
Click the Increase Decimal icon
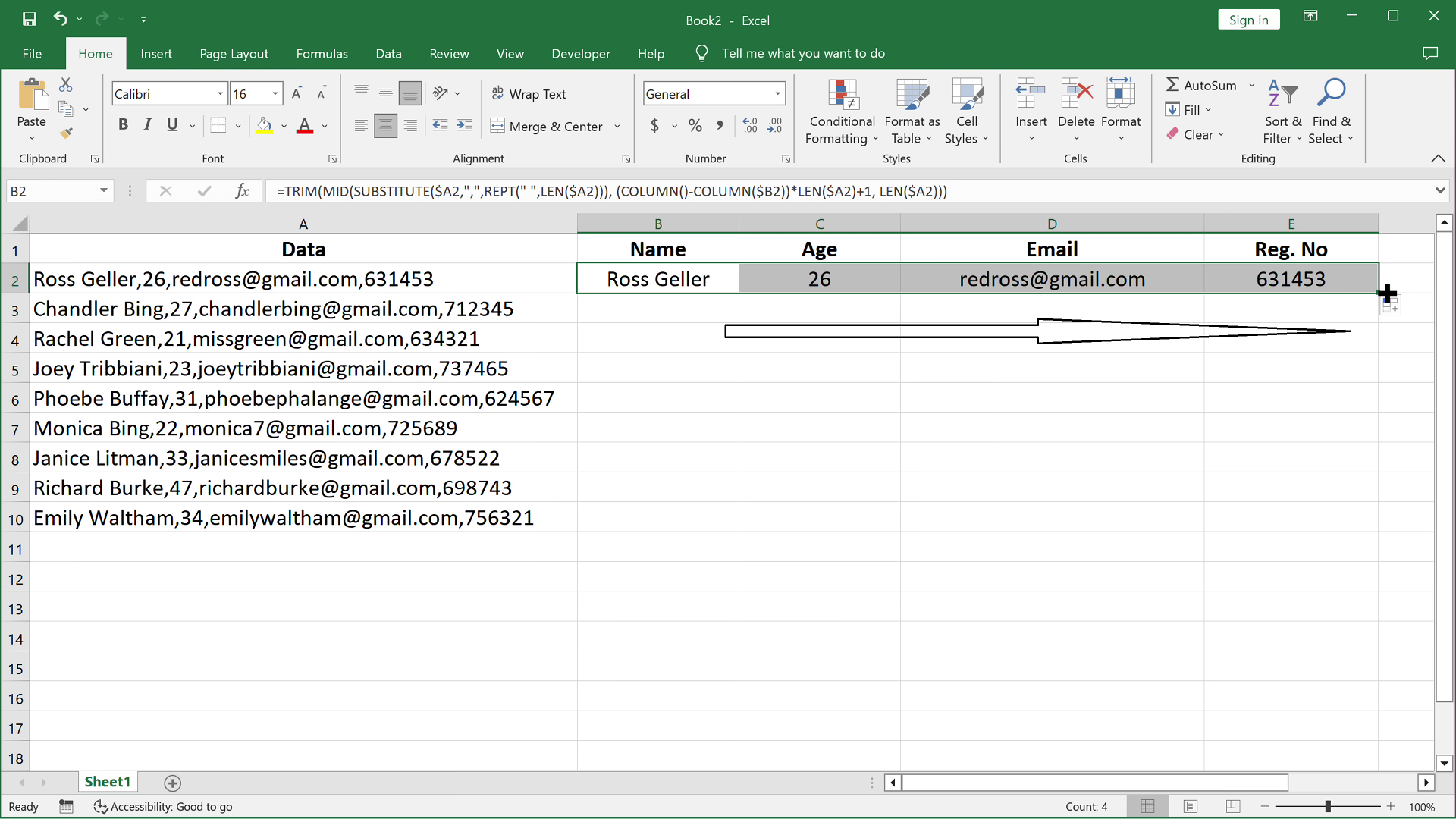click(750, 126)
